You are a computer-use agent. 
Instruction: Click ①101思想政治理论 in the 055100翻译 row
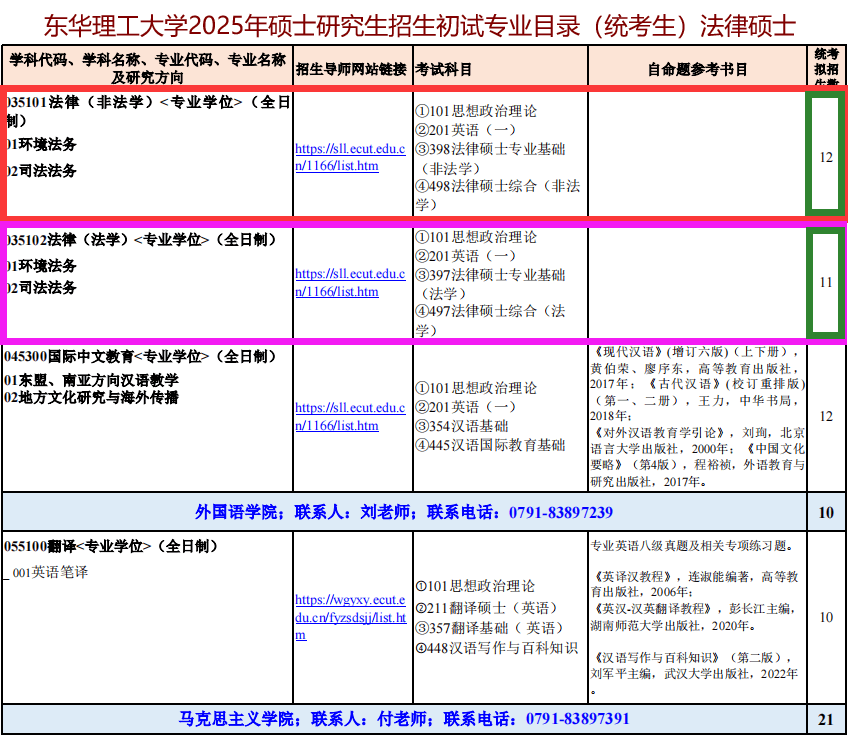[475, 586]
